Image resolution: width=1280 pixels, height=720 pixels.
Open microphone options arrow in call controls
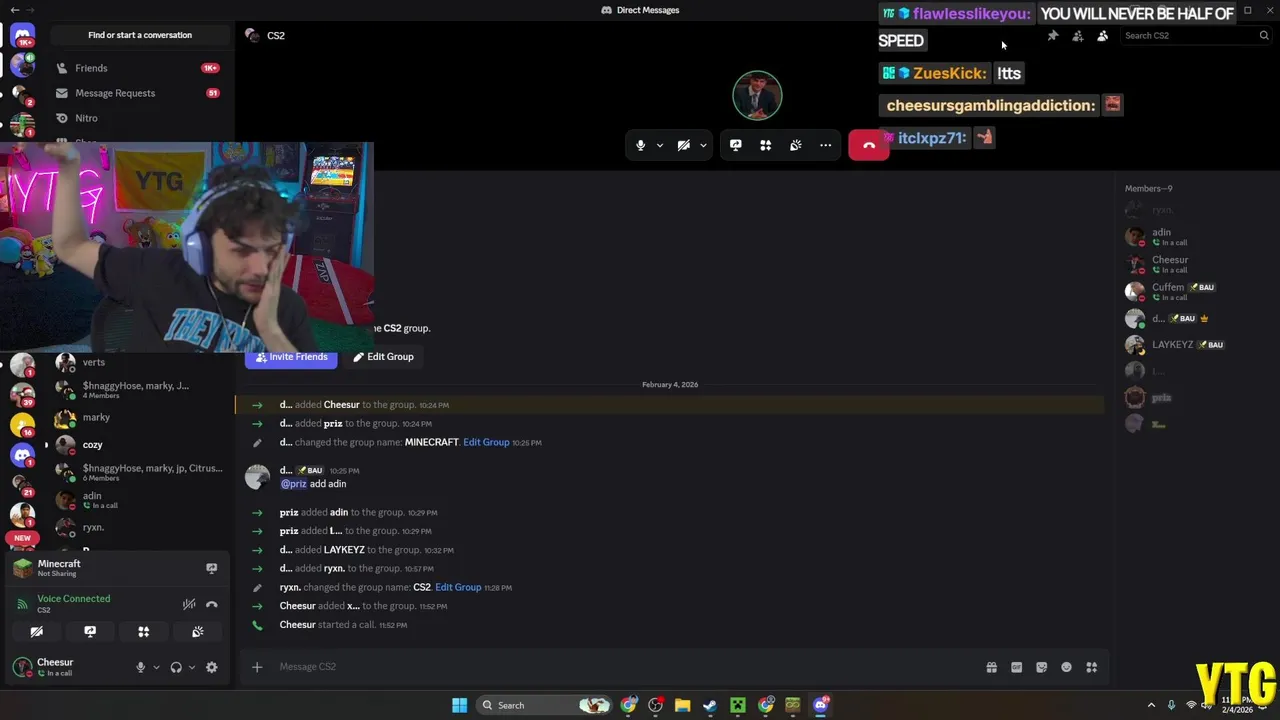[x=659, y=146]
